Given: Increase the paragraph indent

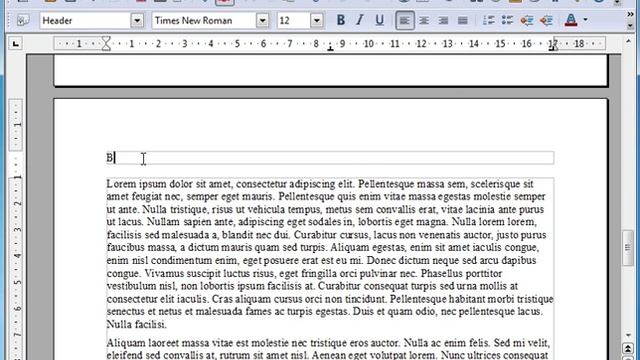Looking at the screenshot, I should click(x=546, y=20).
